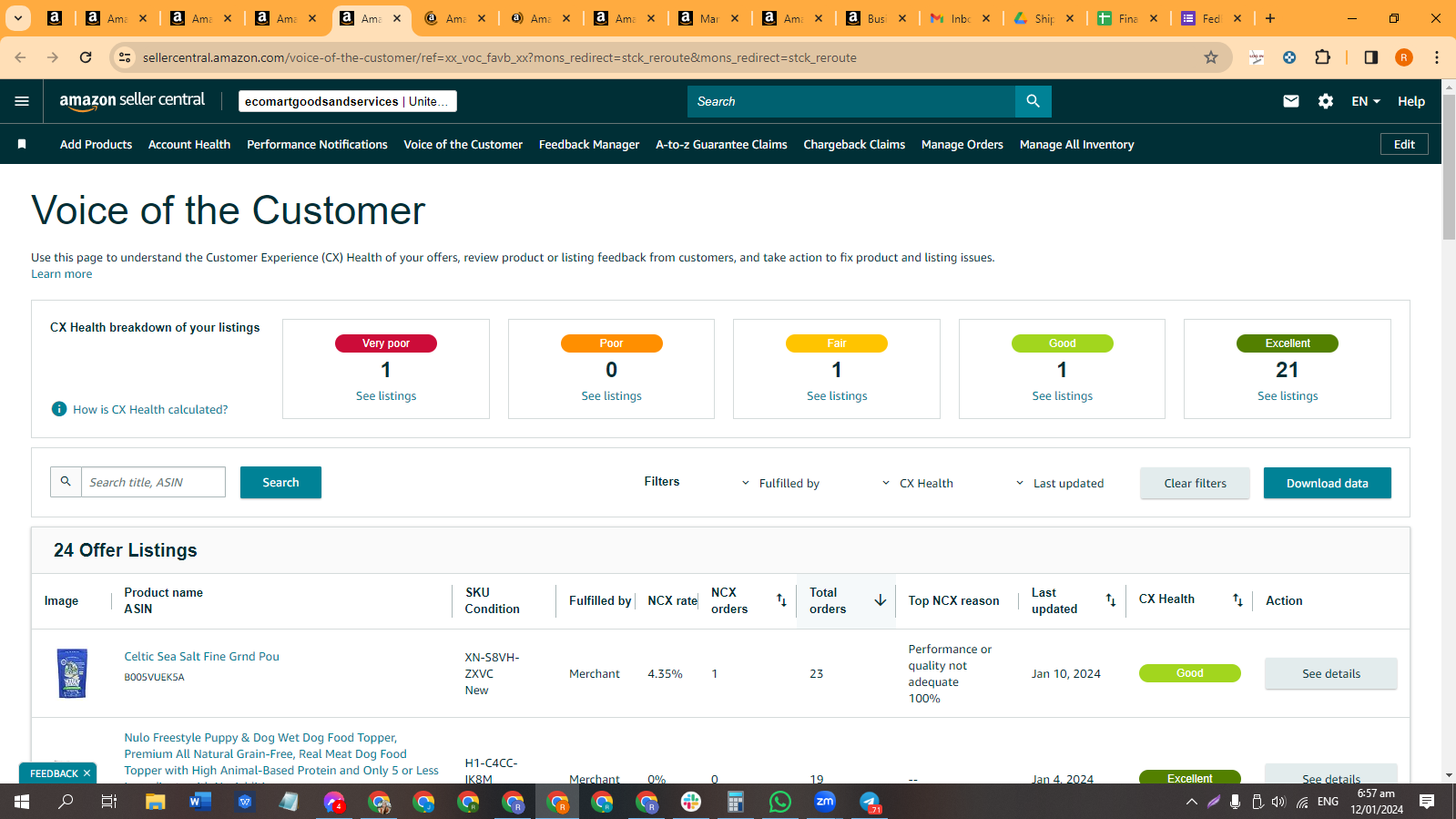1456x819 pixels.
Task: See details for Celtic Sea Salt listing
Action: (1330, 673)
